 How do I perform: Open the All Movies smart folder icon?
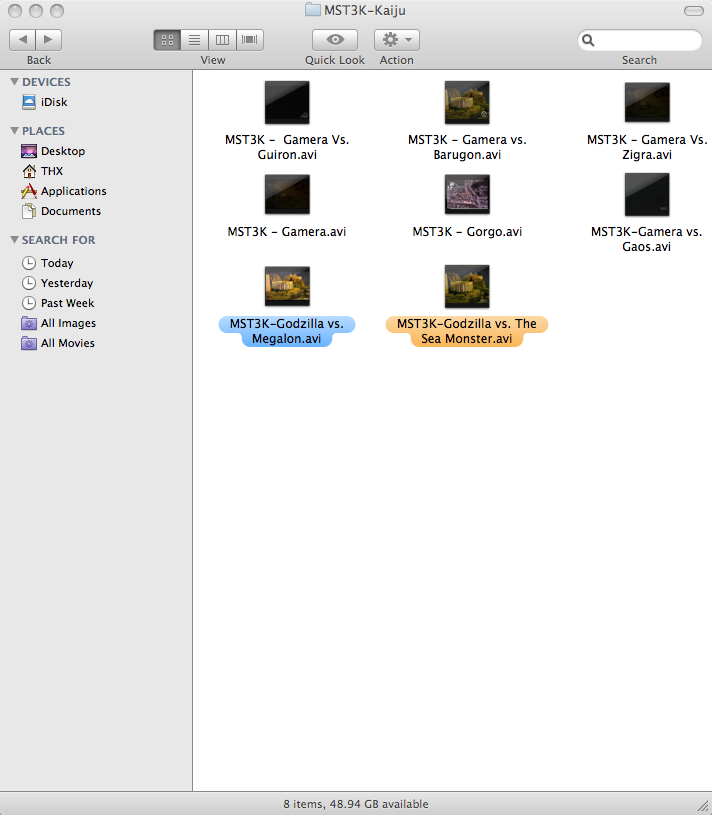pos(29,343)
